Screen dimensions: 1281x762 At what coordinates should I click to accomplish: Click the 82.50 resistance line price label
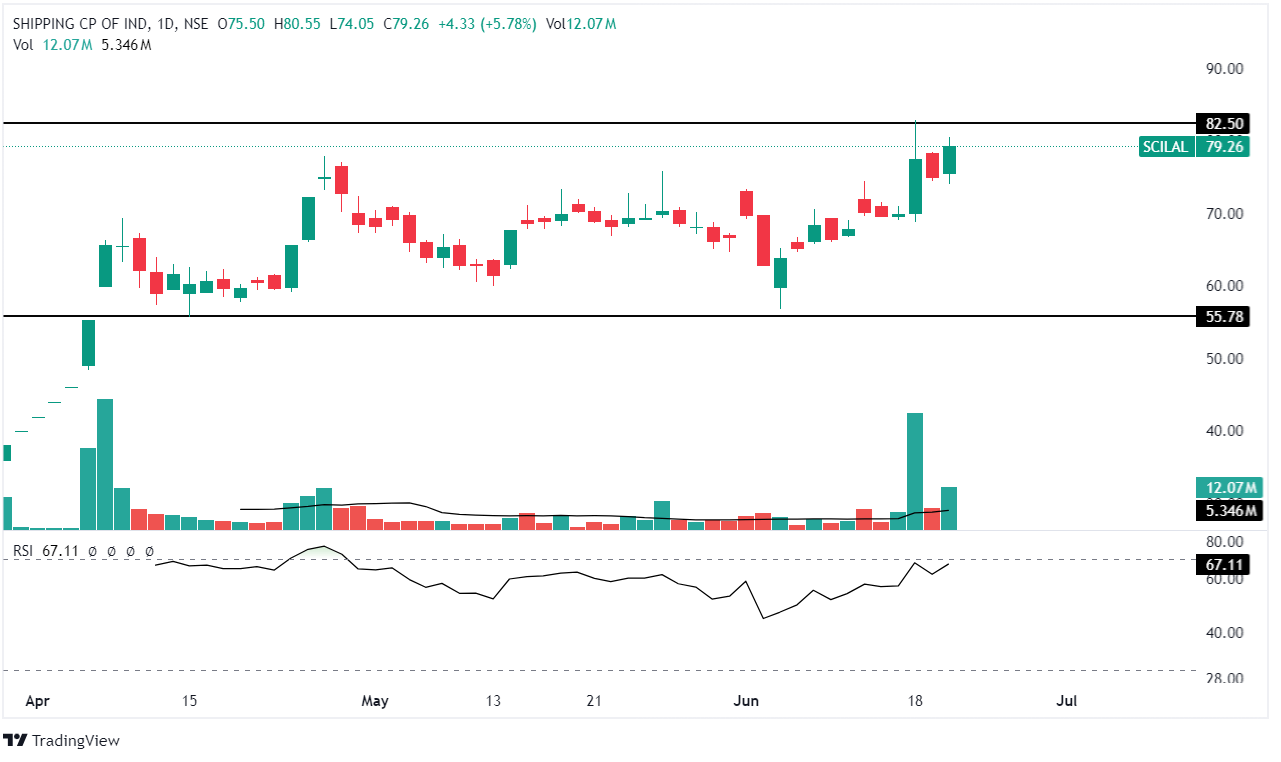tap(1222, 124)
